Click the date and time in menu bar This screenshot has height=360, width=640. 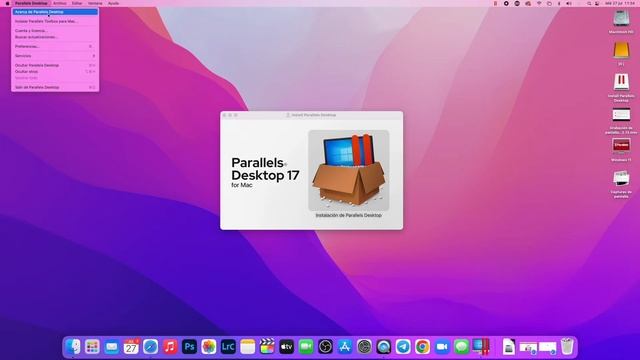tap(620, 3)
